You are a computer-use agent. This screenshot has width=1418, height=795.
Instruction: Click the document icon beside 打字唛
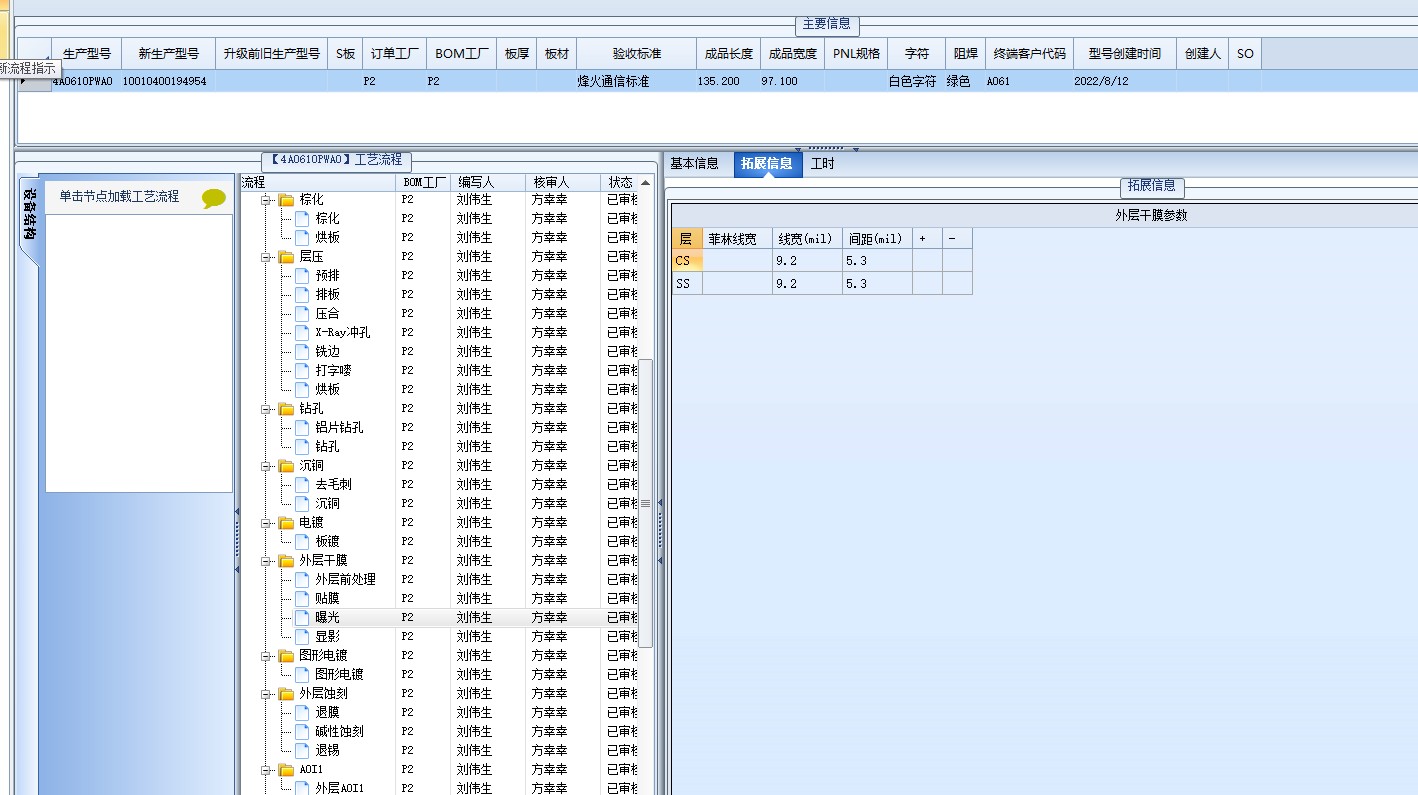pos(302,370)
